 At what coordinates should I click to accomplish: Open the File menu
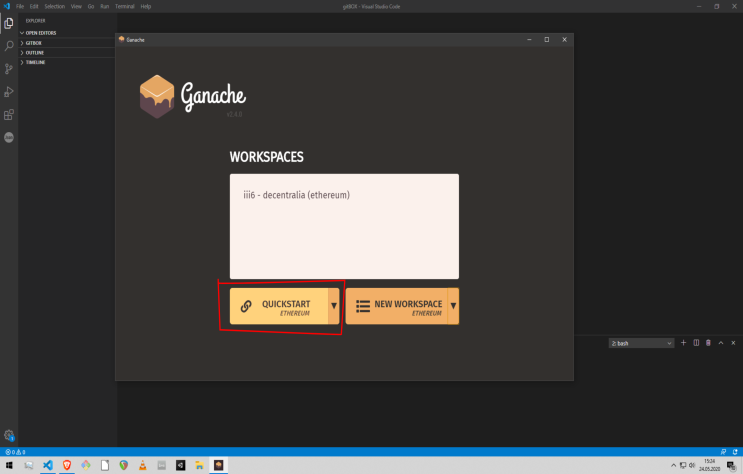[20, 7]
